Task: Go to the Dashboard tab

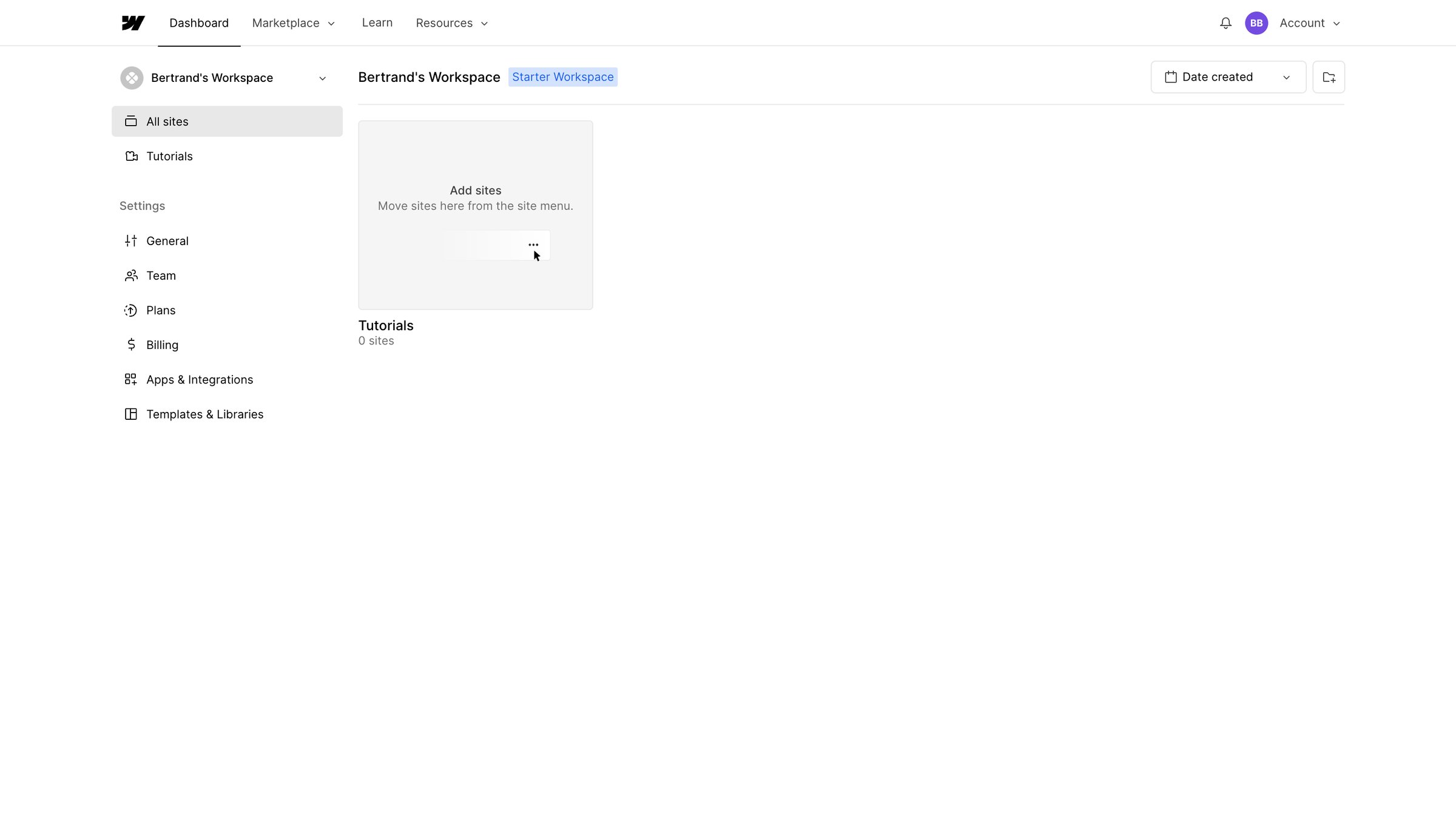Action: click(199, 23)
